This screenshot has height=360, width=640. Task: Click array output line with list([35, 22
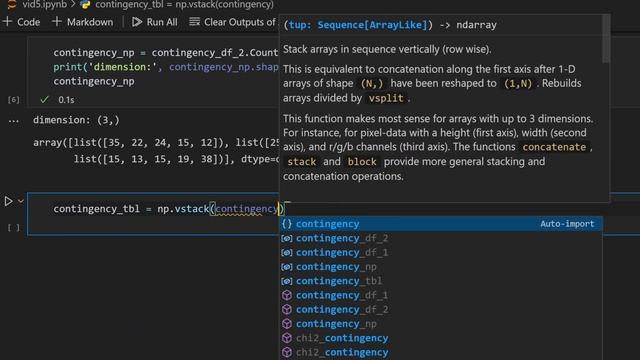156,143
